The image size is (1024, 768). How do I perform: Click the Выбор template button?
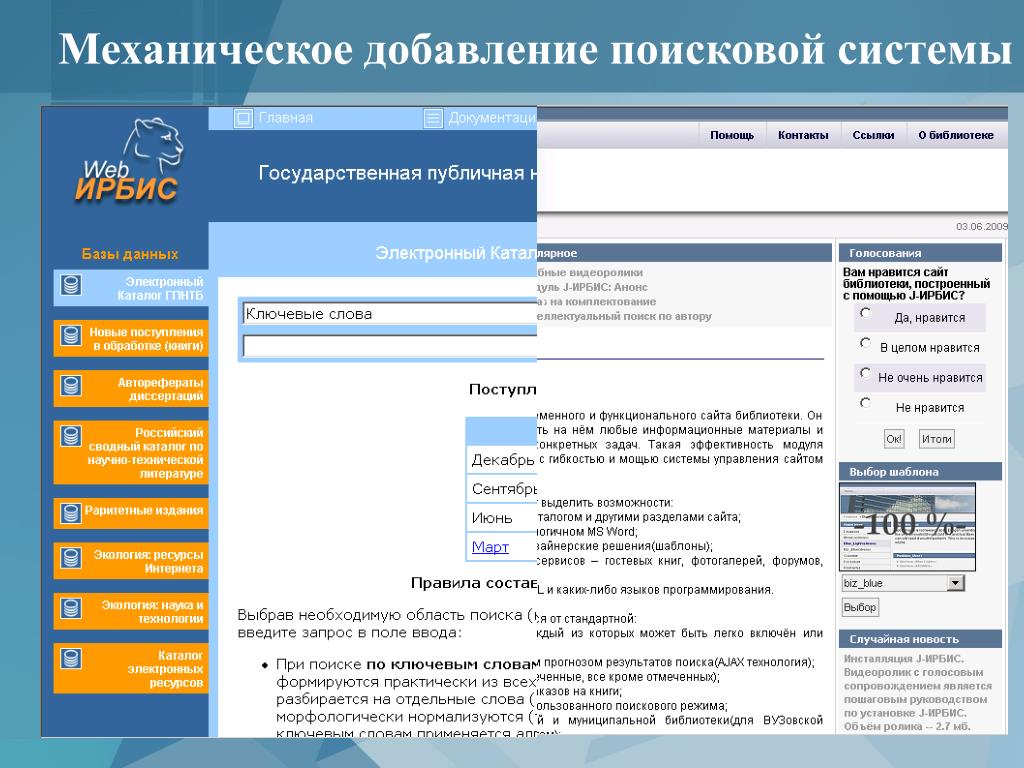click(859, 607)
